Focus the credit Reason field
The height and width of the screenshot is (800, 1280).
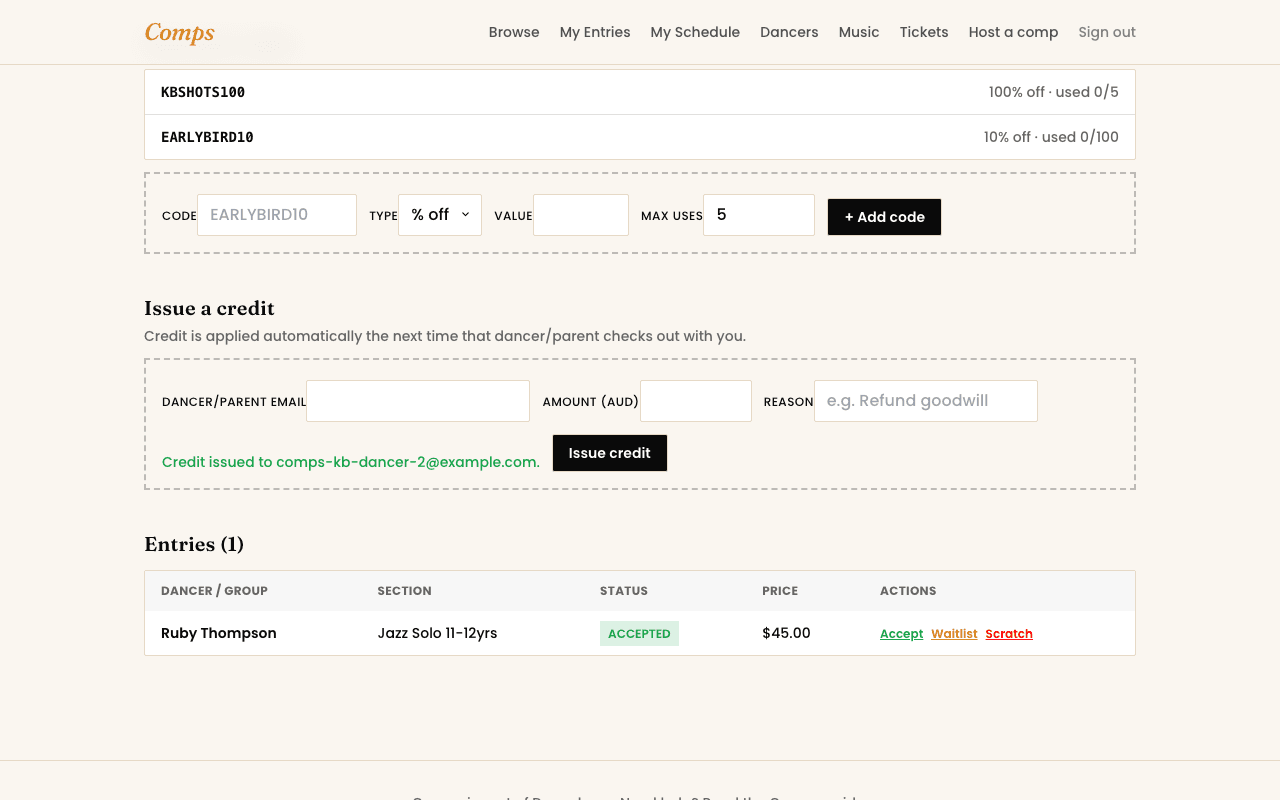click(926, 401)
